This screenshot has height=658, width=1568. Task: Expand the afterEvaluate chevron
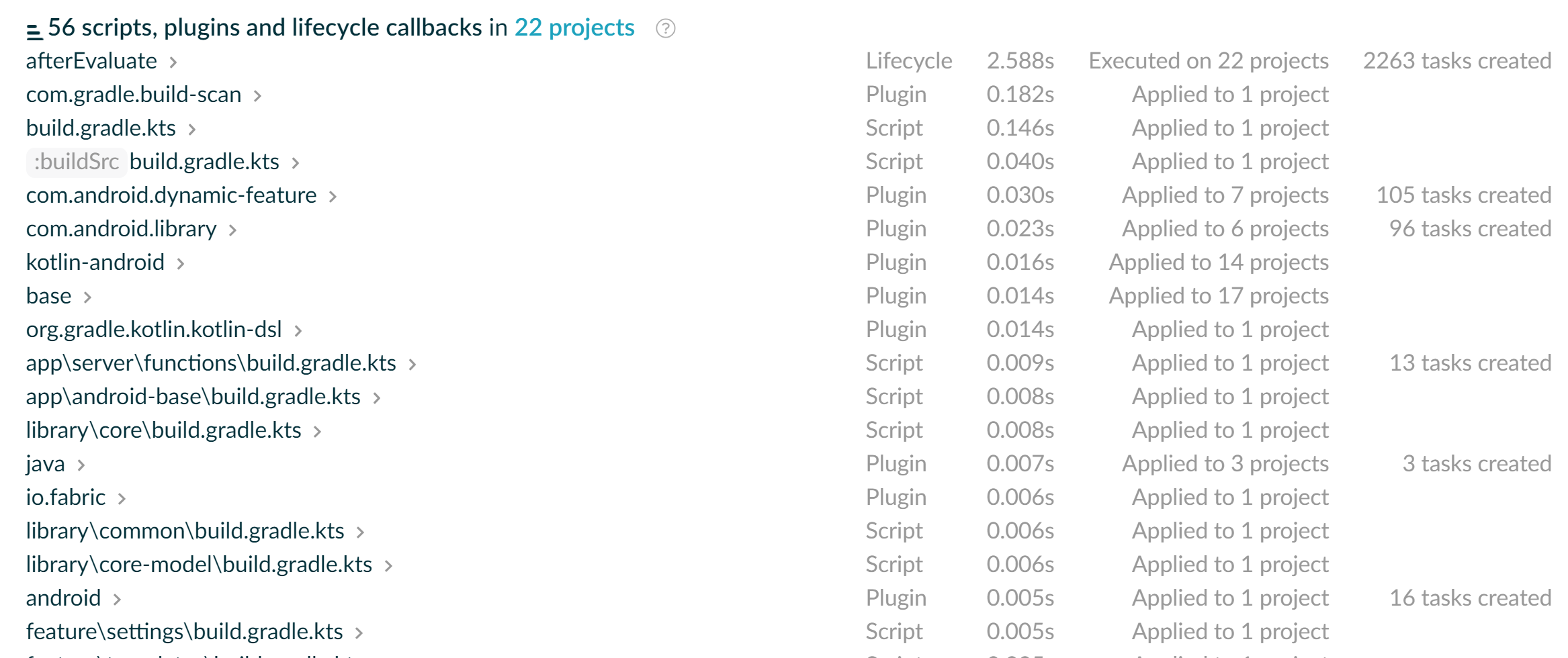coord(173,62)
